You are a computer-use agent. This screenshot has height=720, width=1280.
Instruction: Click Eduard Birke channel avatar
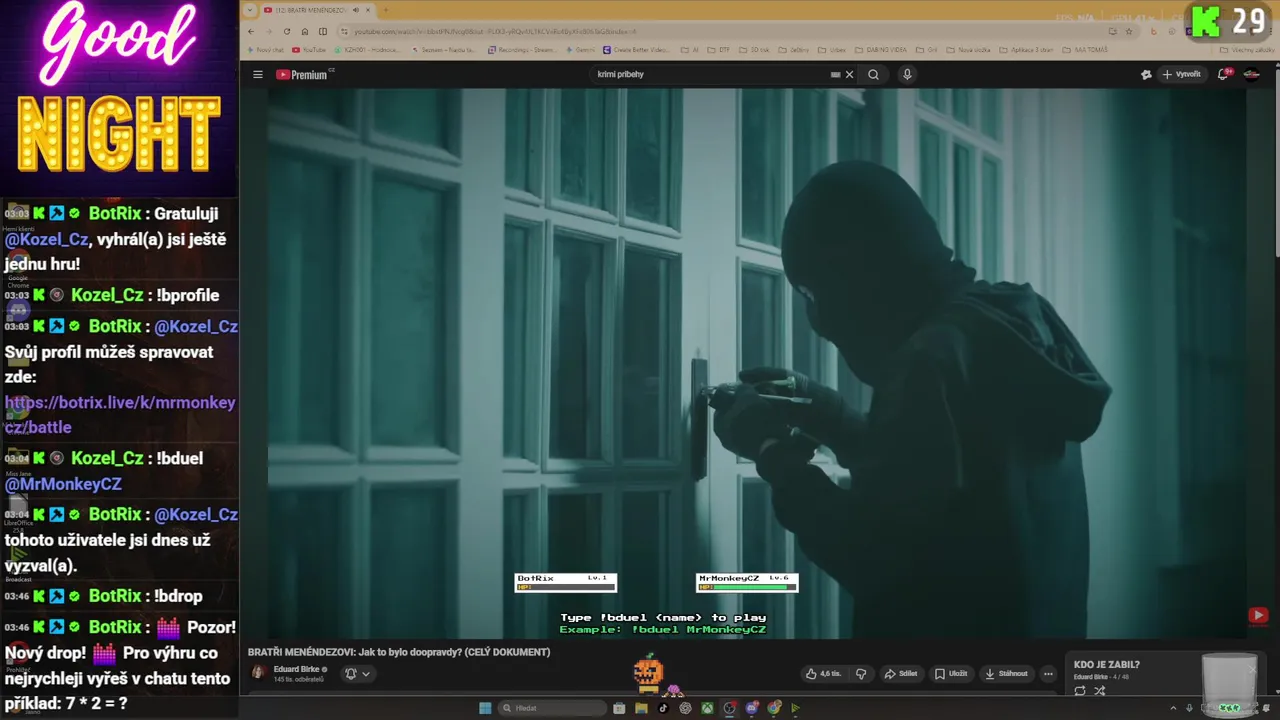click(x=258, y=673)
